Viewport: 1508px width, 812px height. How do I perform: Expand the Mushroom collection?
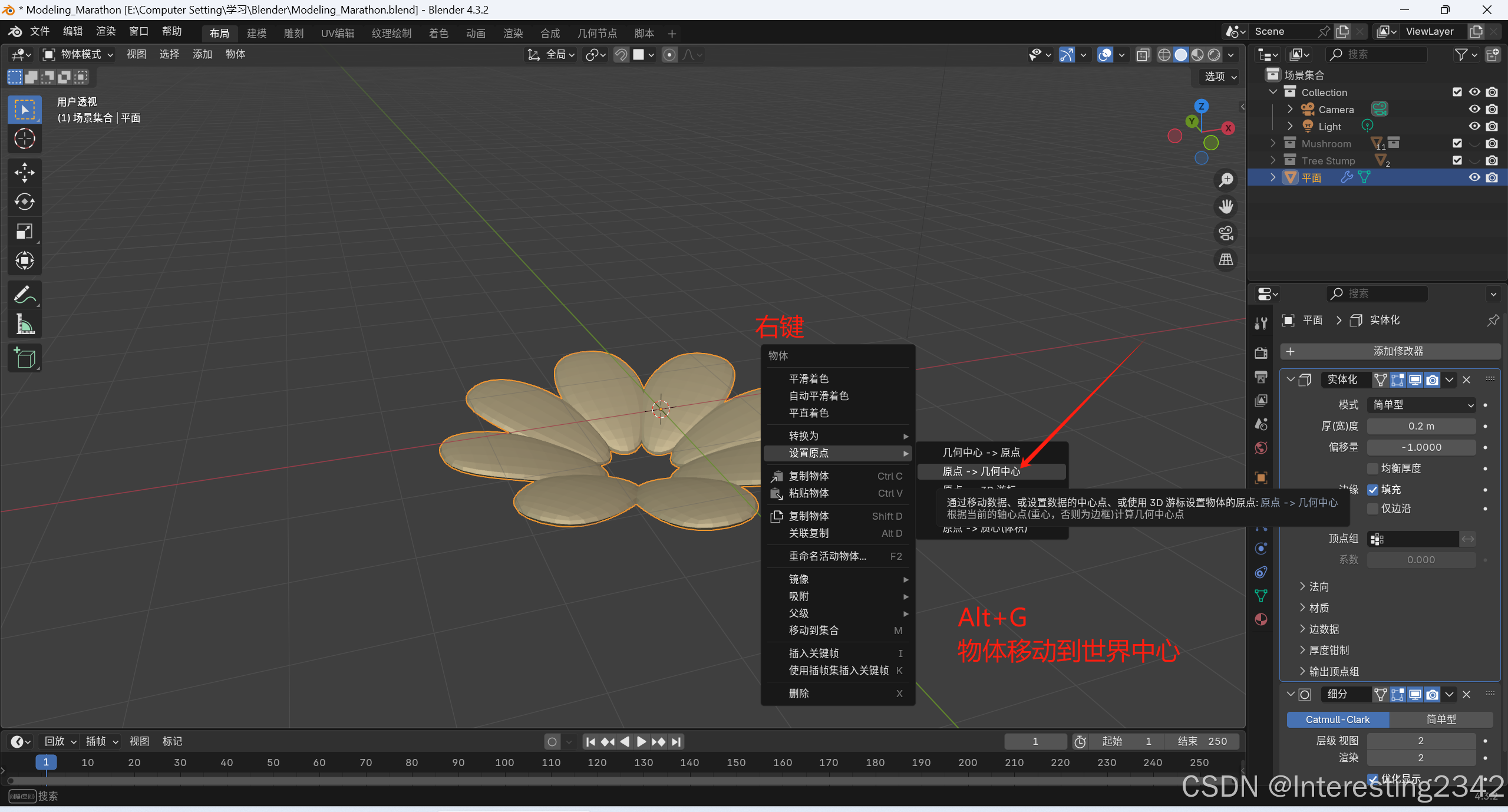click(x=1273, y=143)
